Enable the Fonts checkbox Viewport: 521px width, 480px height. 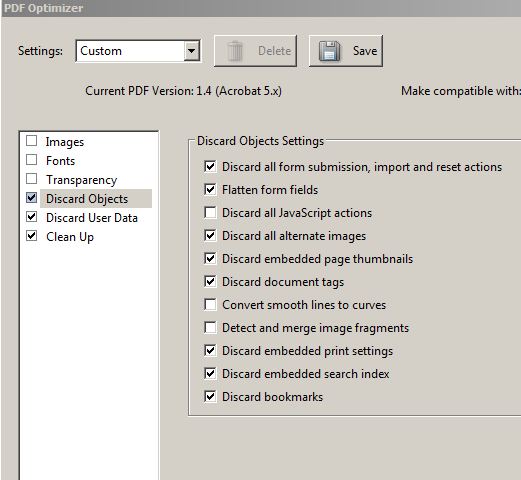[31, 160]
